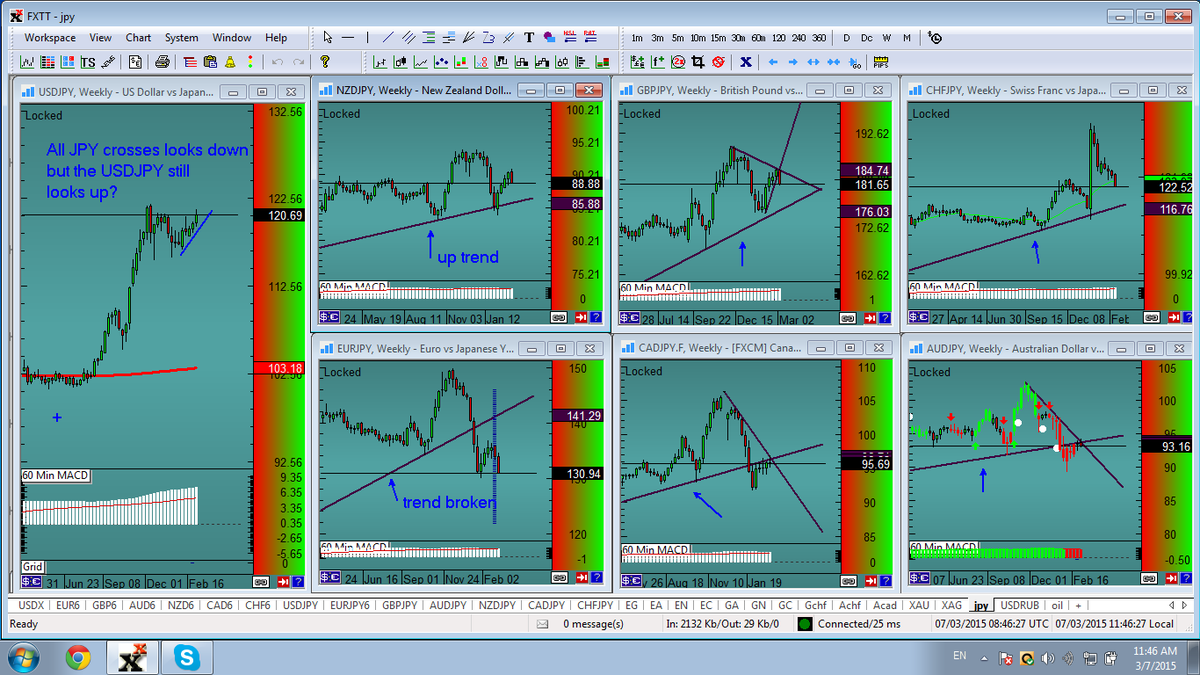The width and height of the screenshot is (1200, 675).
Task: Click the yellow question mark help icon
Action: click(324, 62)
